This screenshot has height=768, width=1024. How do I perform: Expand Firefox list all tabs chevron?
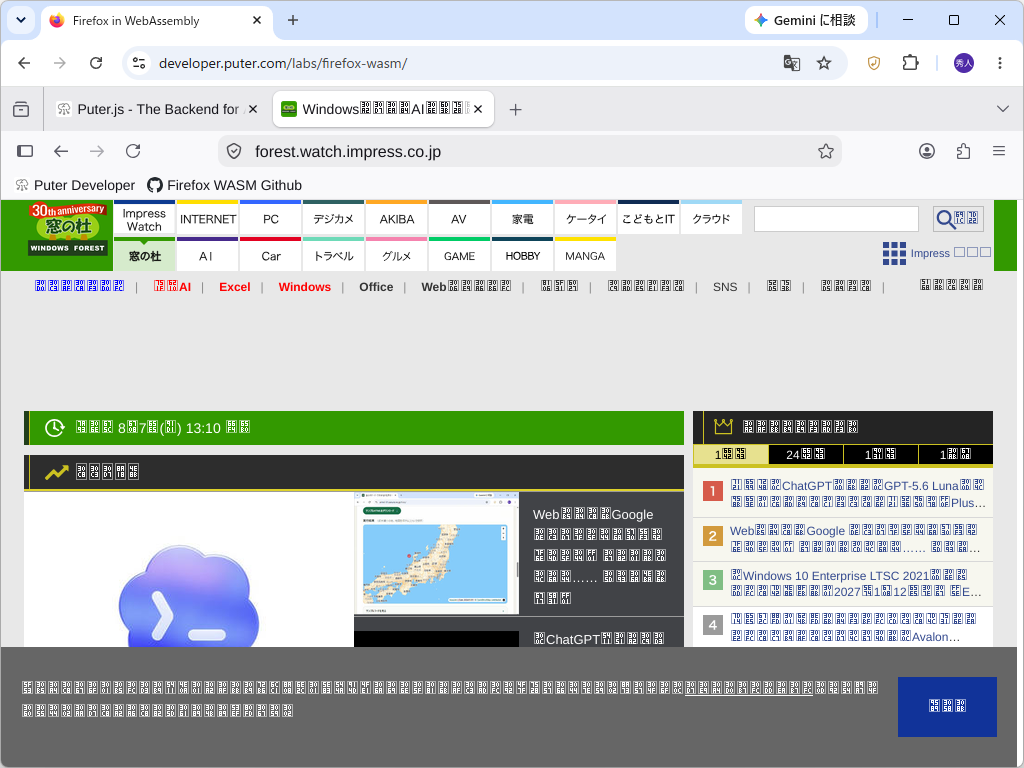coord(1003,108)
